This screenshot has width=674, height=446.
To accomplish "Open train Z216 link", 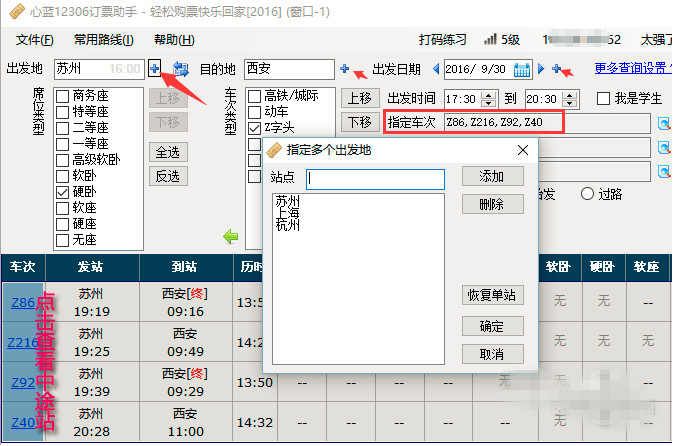I will pos(23,342).
